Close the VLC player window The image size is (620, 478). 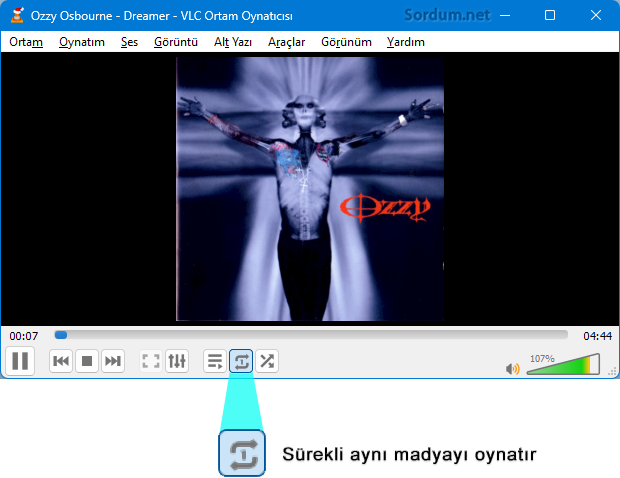click(x=596, y=15)
